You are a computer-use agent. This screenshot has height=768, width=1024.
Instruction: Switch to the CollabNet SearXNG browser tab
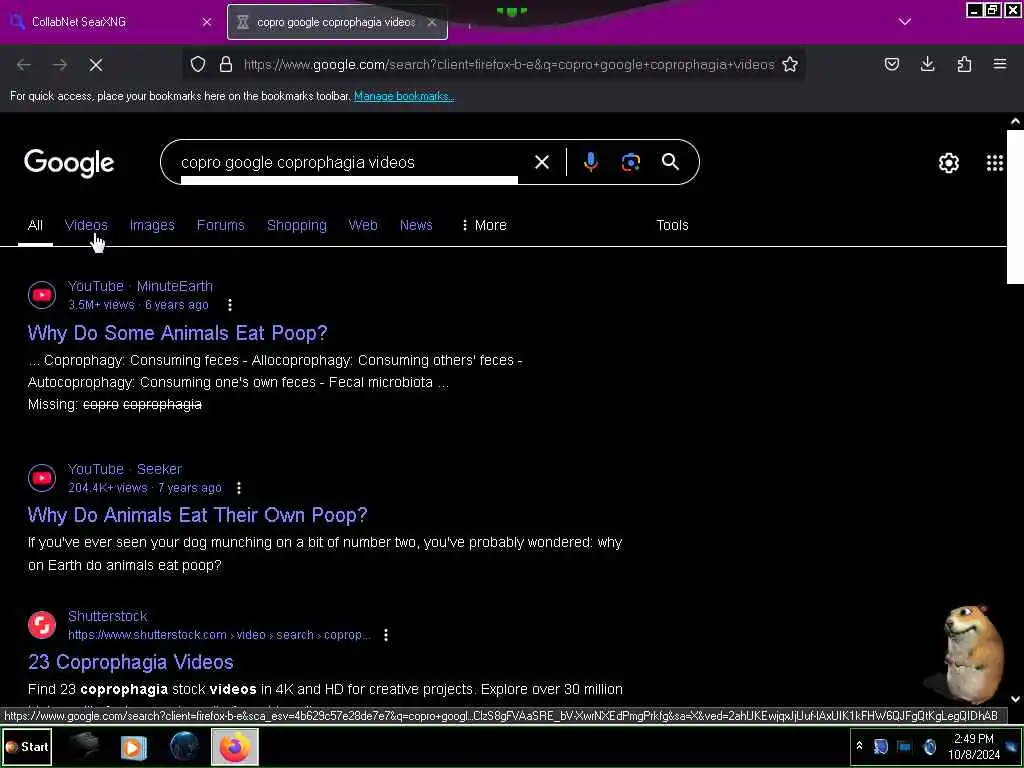[111, 22]
